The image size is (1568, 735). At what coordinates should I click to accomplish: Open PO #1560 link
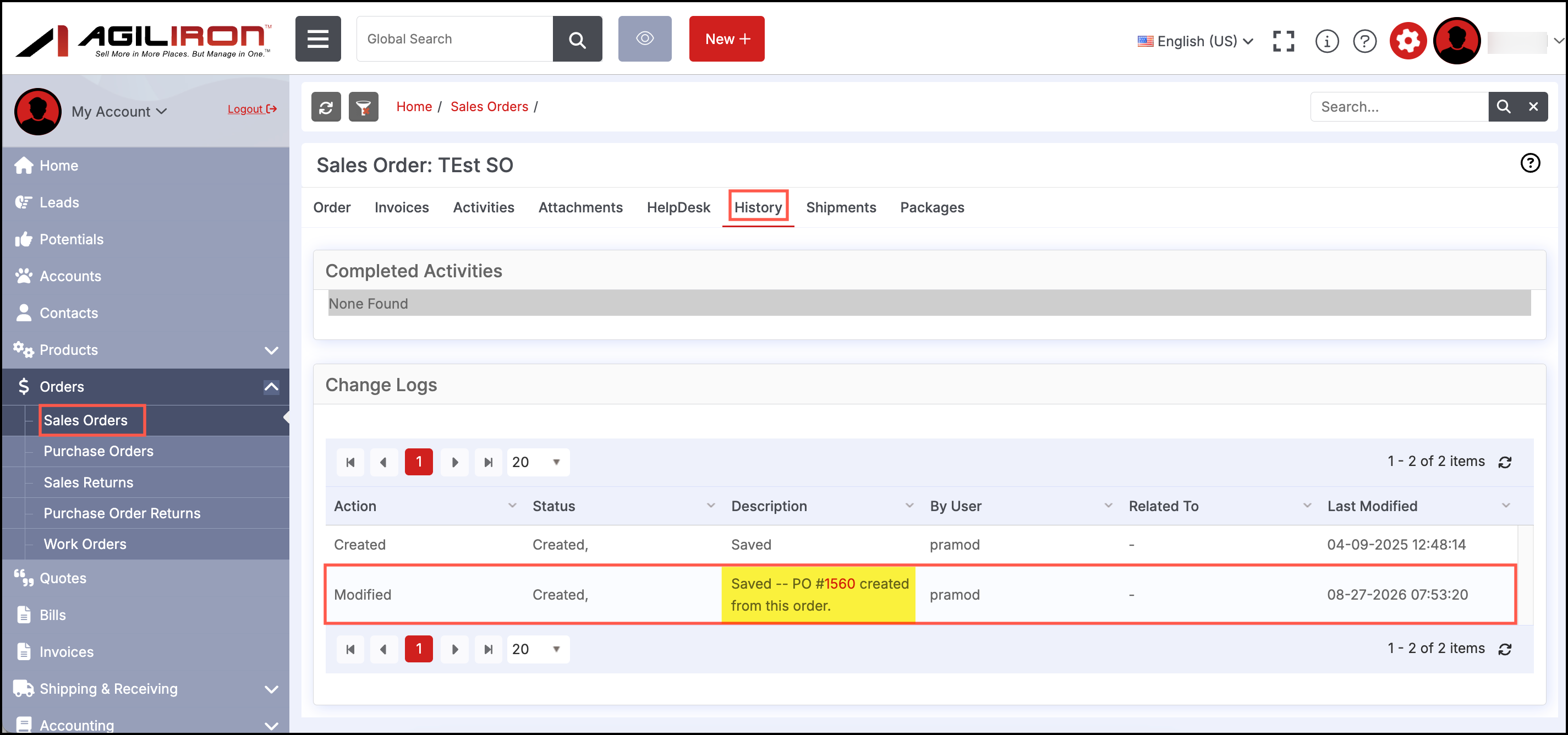[835, 584]
